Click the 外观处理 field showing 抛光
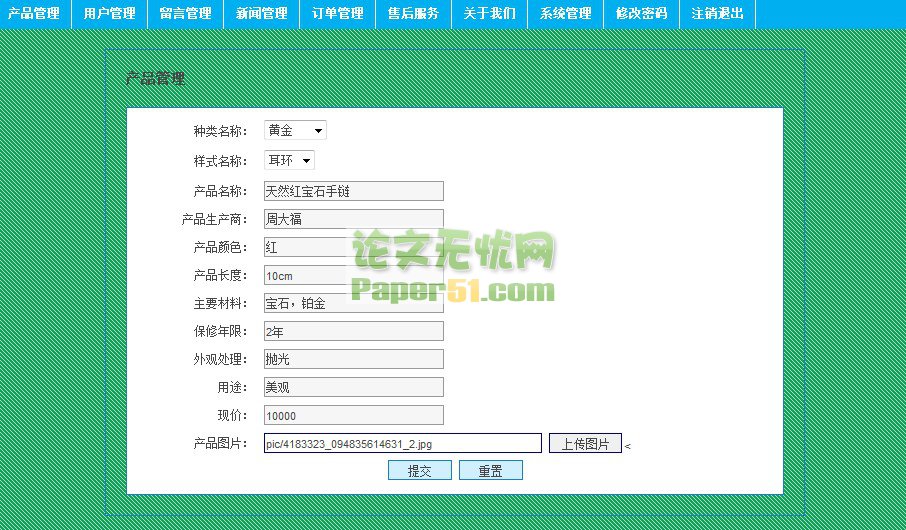 [354, 359]
